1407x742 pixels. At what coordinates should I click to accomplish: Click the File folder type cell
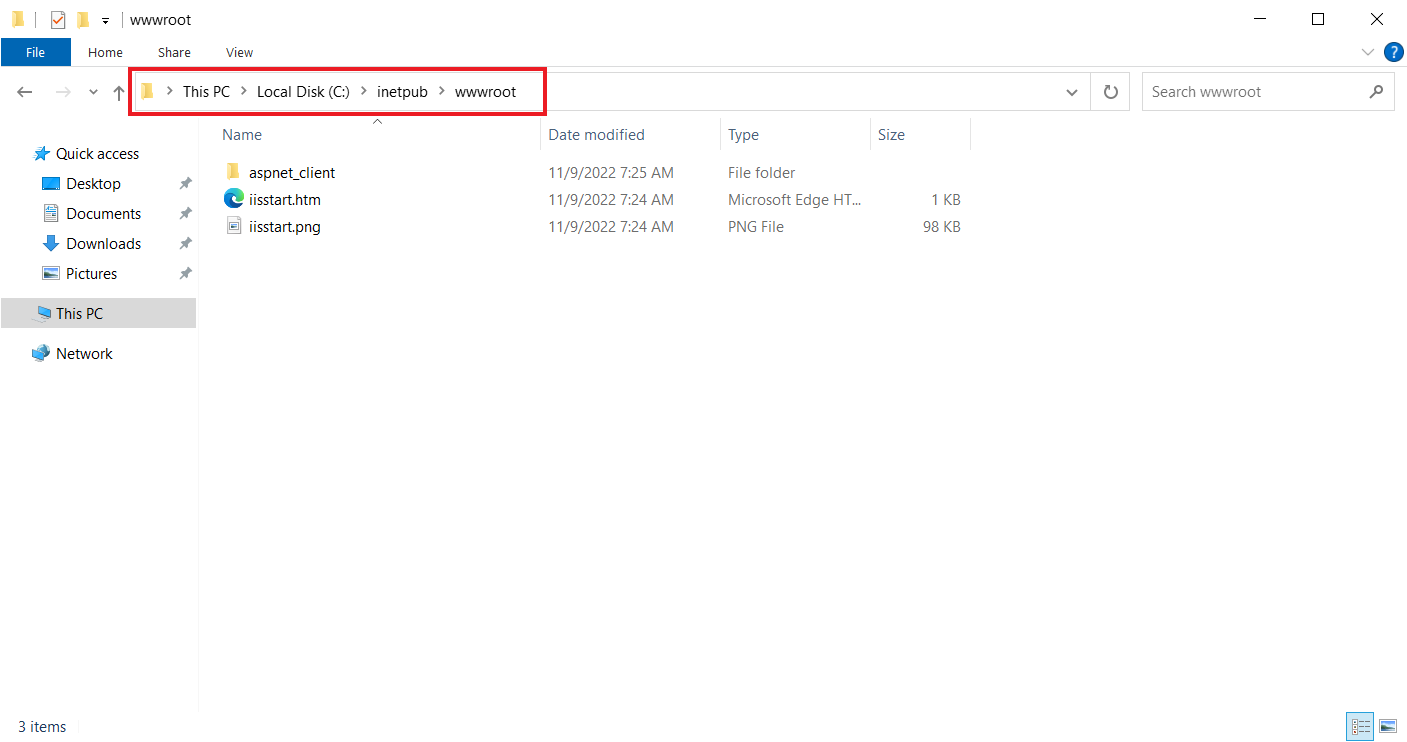coord(762,172)
